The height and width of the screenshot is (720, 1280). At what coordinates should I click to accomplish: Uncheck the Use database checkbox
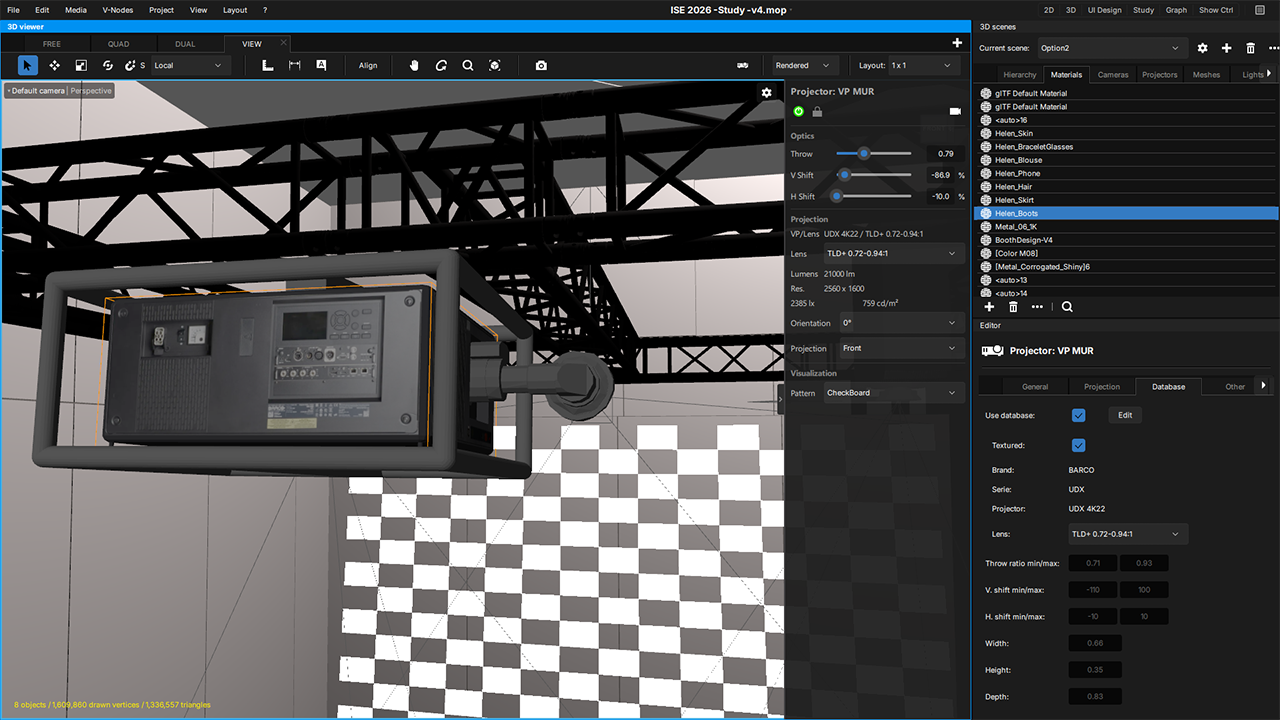pos(1078,415)
